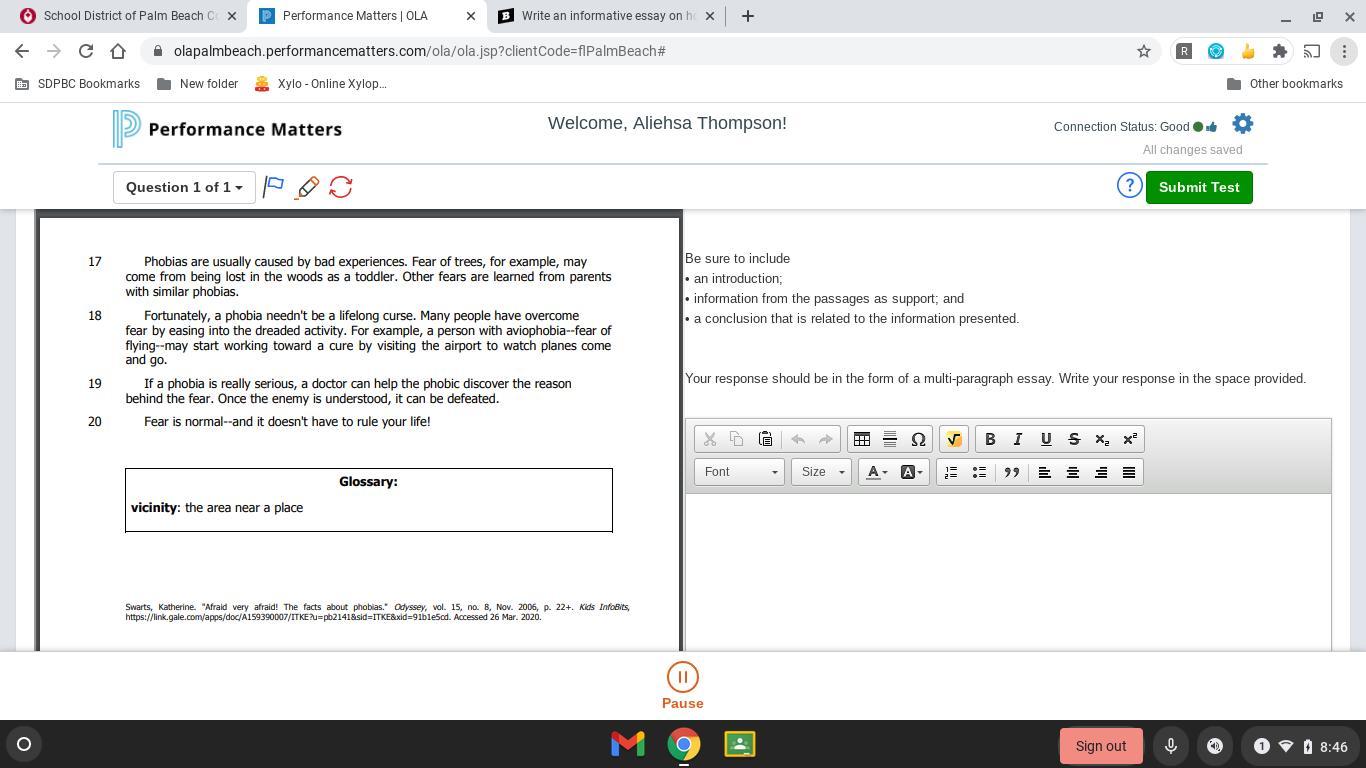
Task: Apply block quote formatting
Action: point(1012,472)
